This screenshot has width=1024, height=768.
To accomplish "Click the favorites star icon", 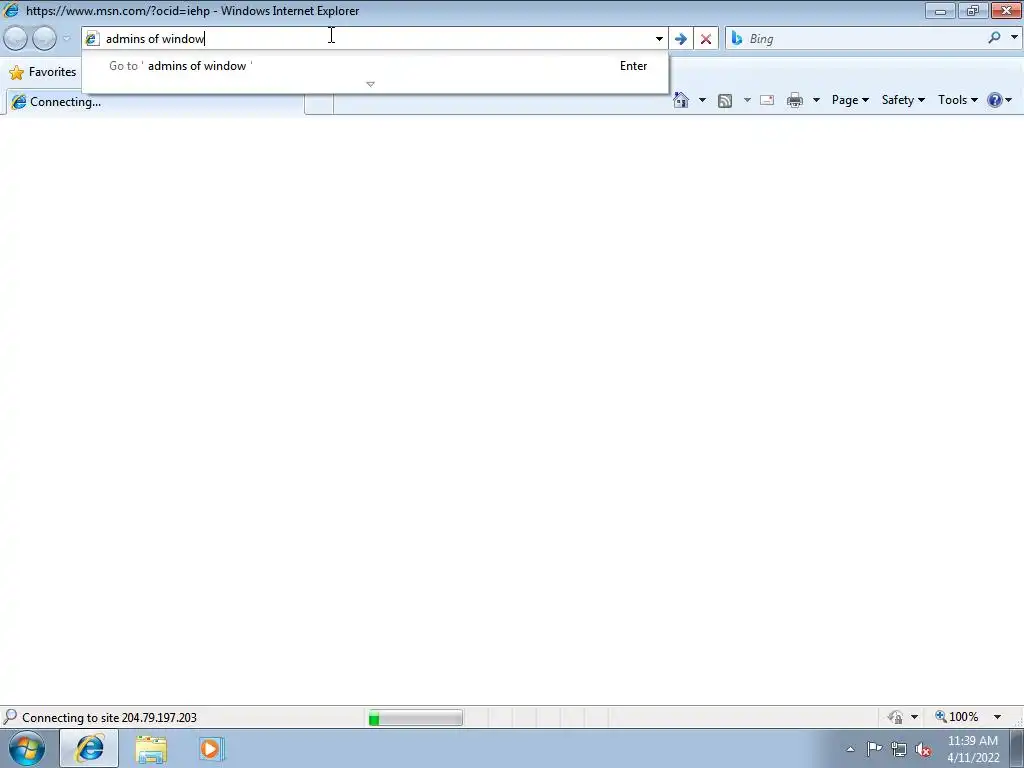I will point(16,72).
